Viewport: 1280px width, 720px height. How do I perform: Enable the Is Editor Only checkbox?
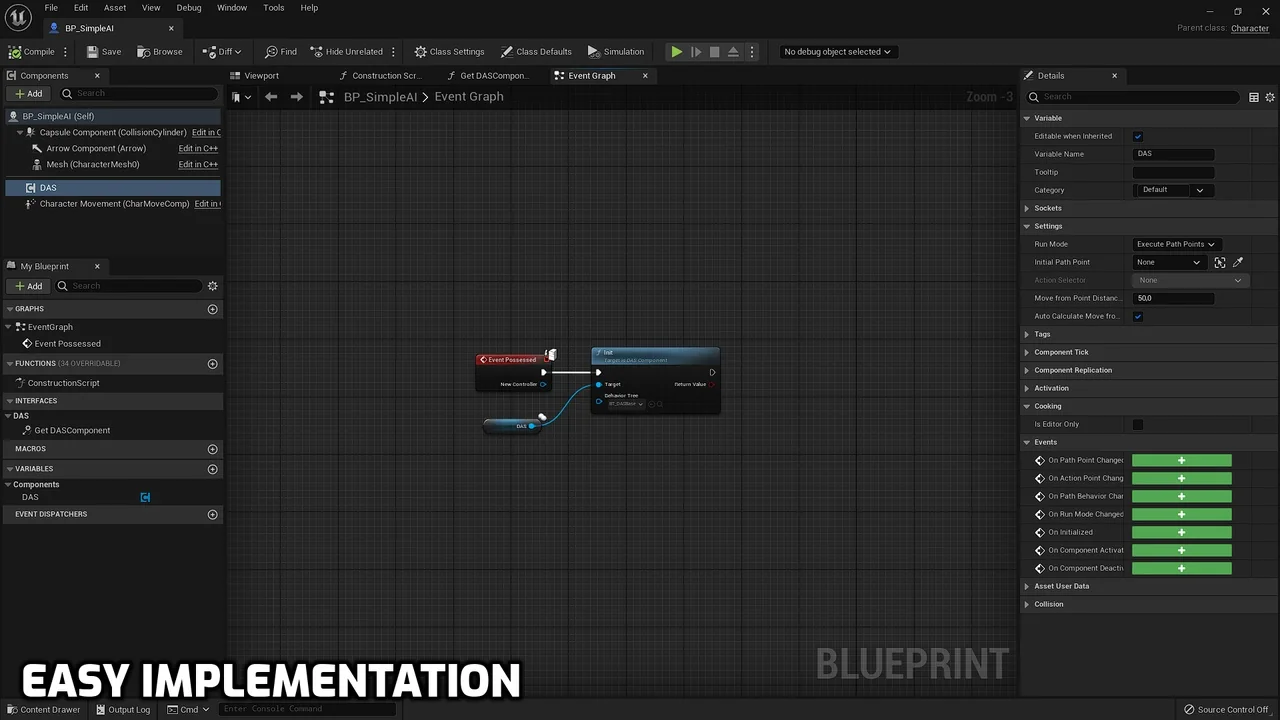(1138, 424)
